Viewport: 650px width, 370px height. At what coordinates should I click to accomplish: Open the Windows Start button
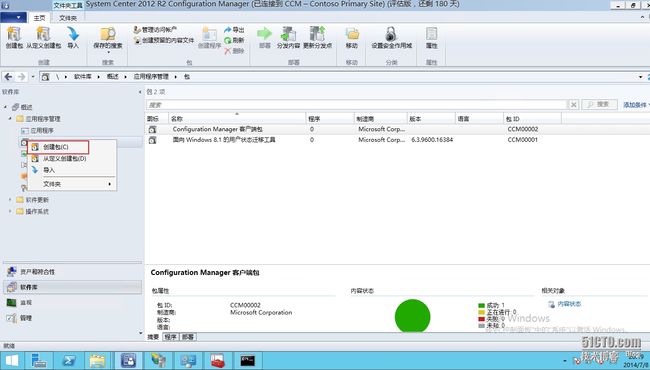click(12, 360)
